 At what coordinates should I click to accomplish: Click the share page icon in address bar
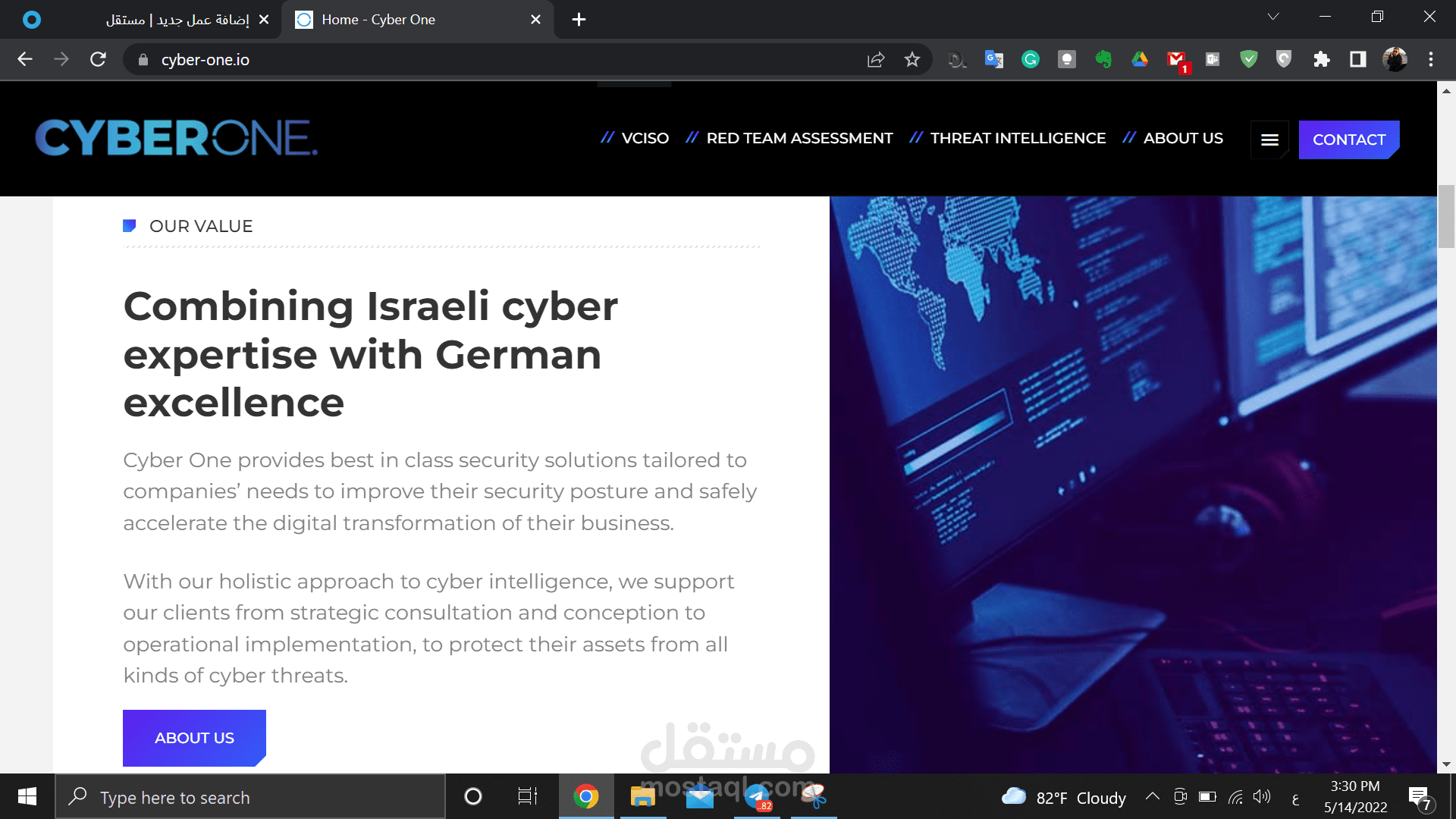coord(876,59)
